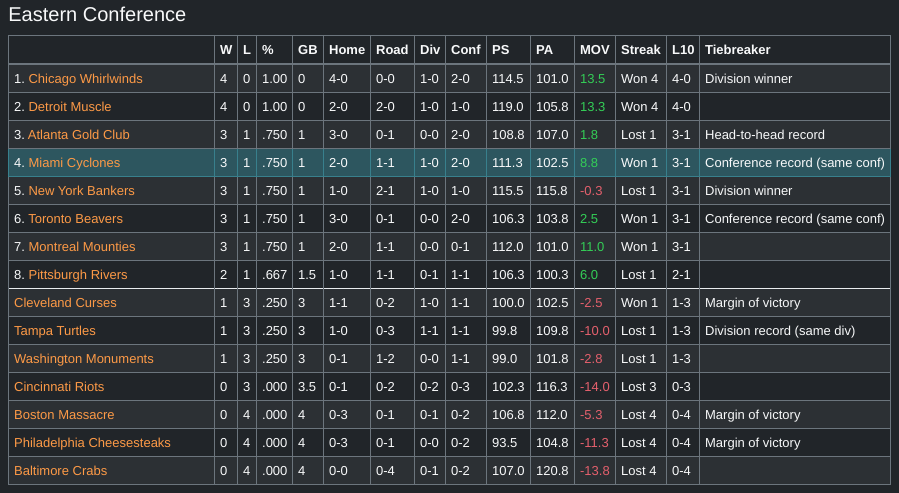The image size is (899, 493).
Task: Click the Conf column header
Action: point(466,50)
